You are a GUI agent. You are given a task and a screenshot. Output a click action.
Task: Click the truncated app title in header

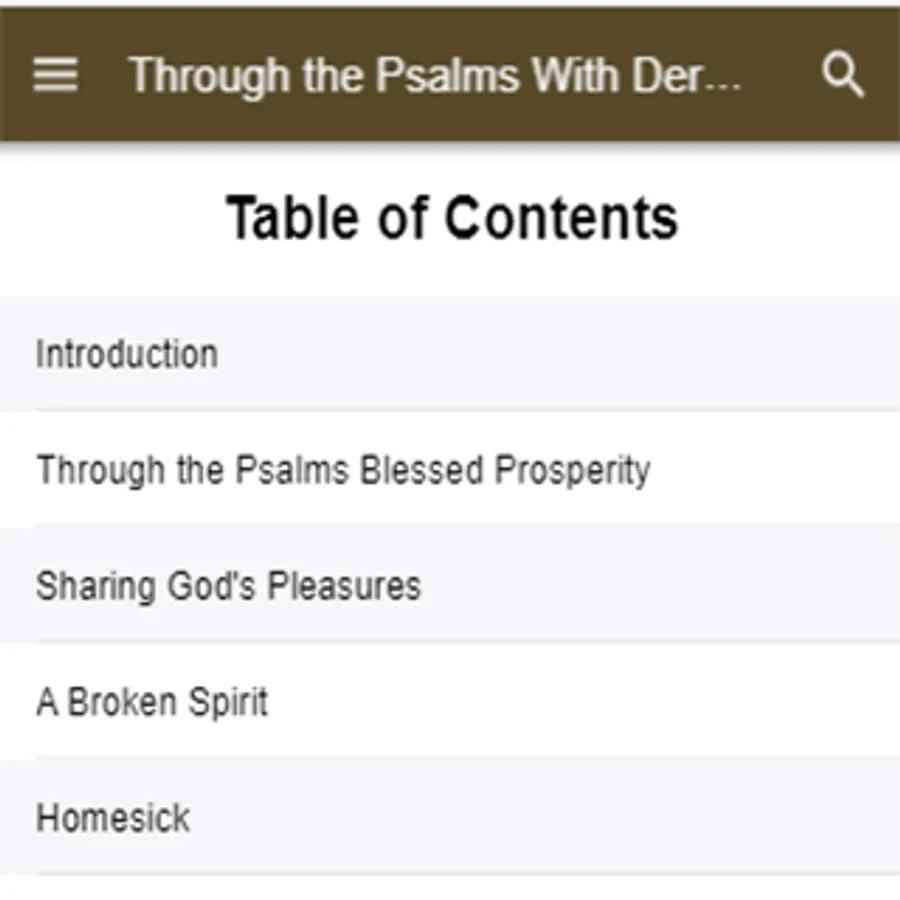435,75
